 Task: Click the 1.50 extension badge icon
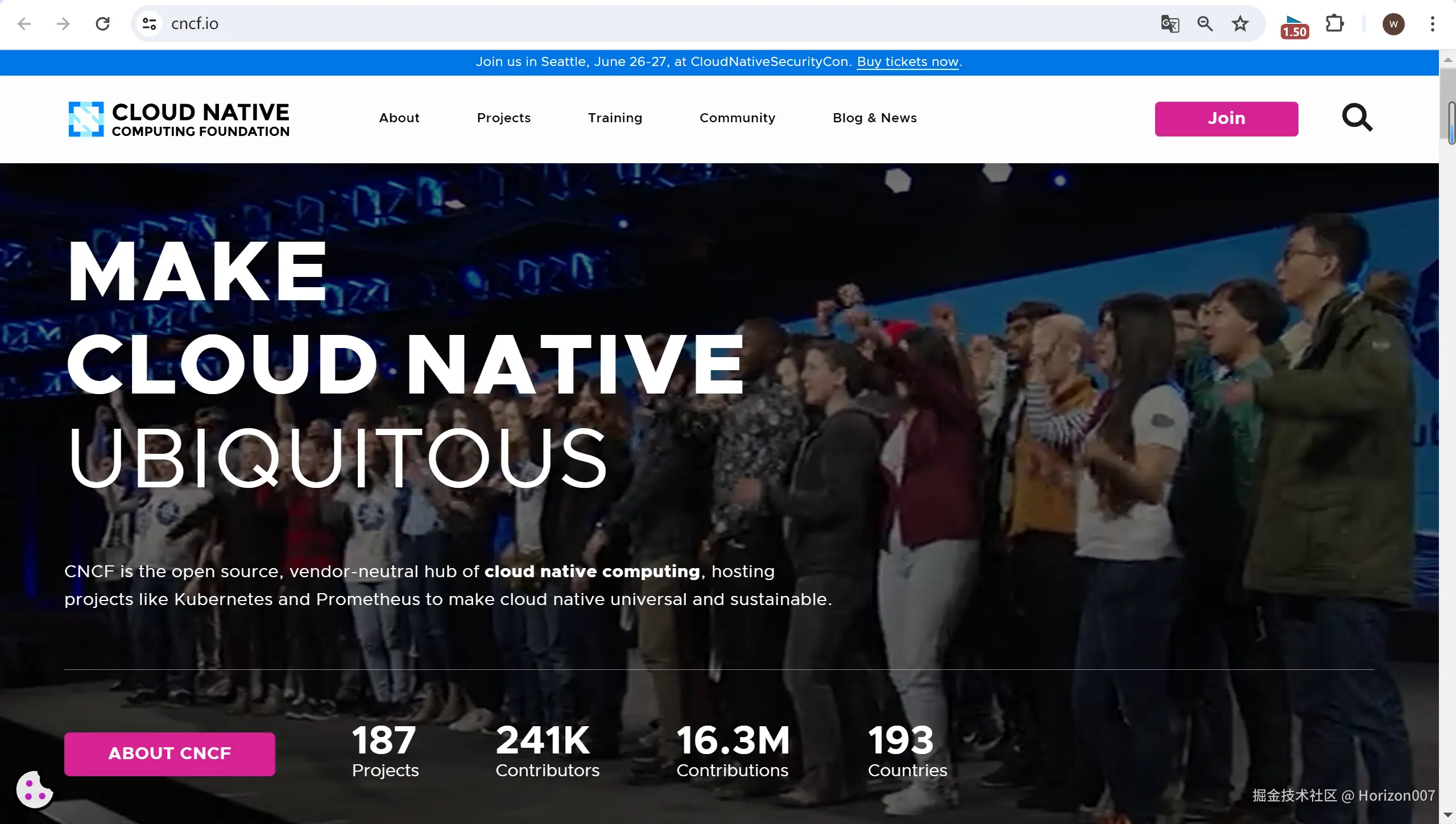(1294, 26)
